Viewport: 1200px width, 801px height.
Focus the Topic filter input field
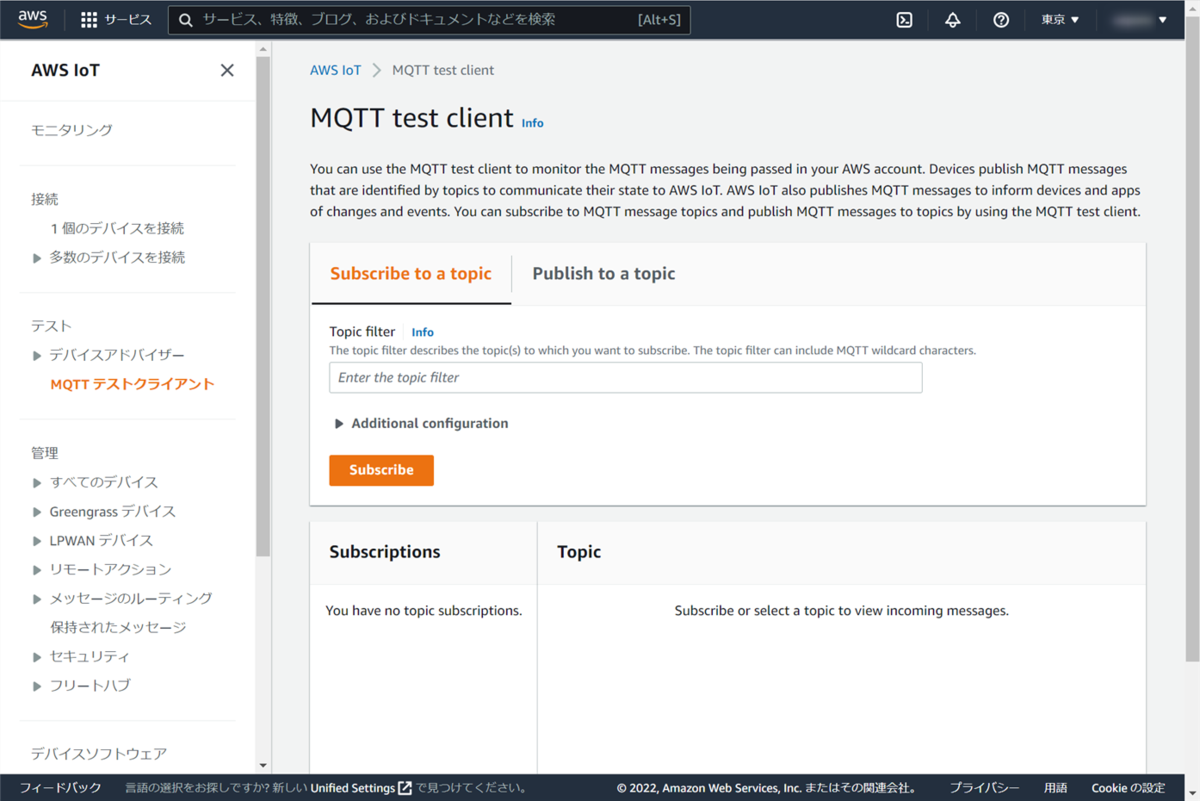click(x=625, y=378)
